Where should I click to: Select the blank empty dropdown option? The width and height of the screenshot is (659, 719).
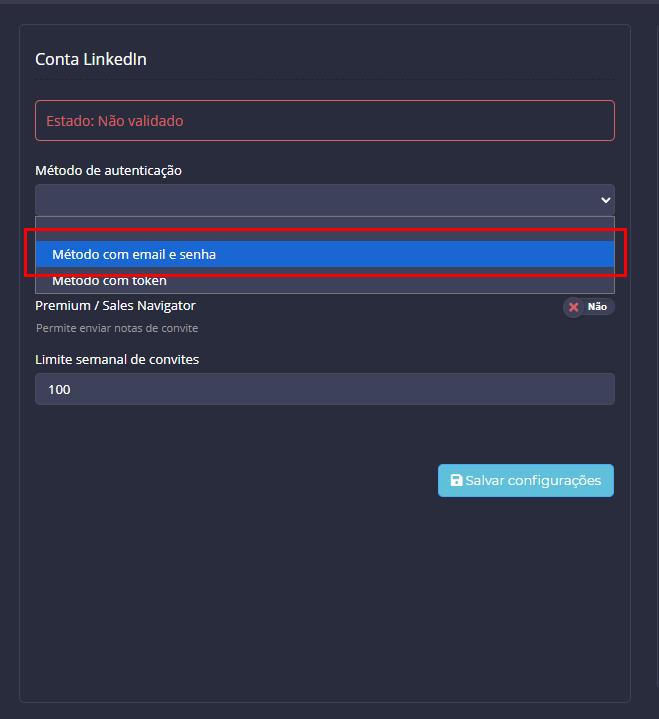pos(324,229)
